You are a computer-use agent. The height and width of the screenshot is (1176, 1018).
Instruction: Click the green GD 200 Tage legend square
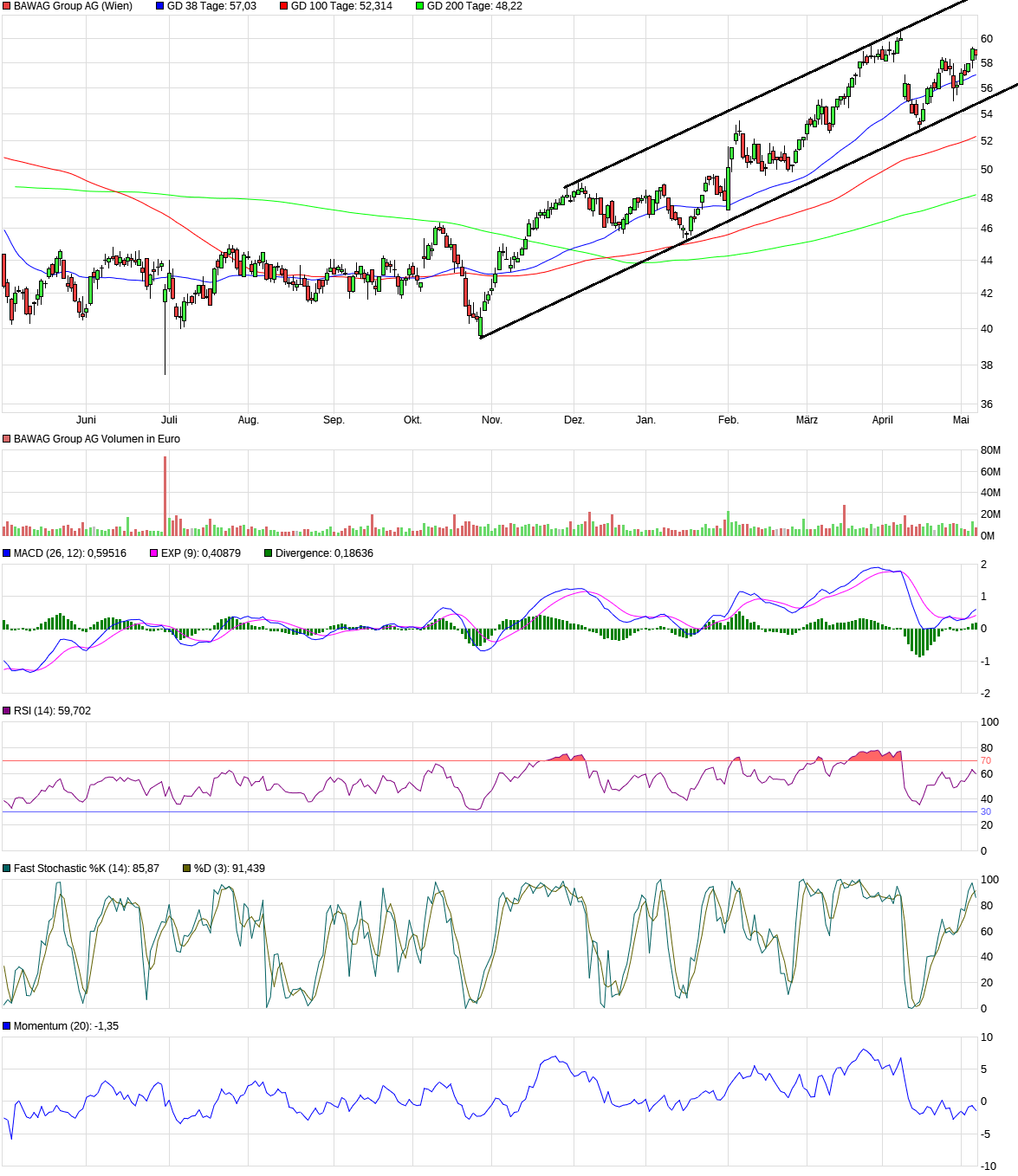click(420, 6)
